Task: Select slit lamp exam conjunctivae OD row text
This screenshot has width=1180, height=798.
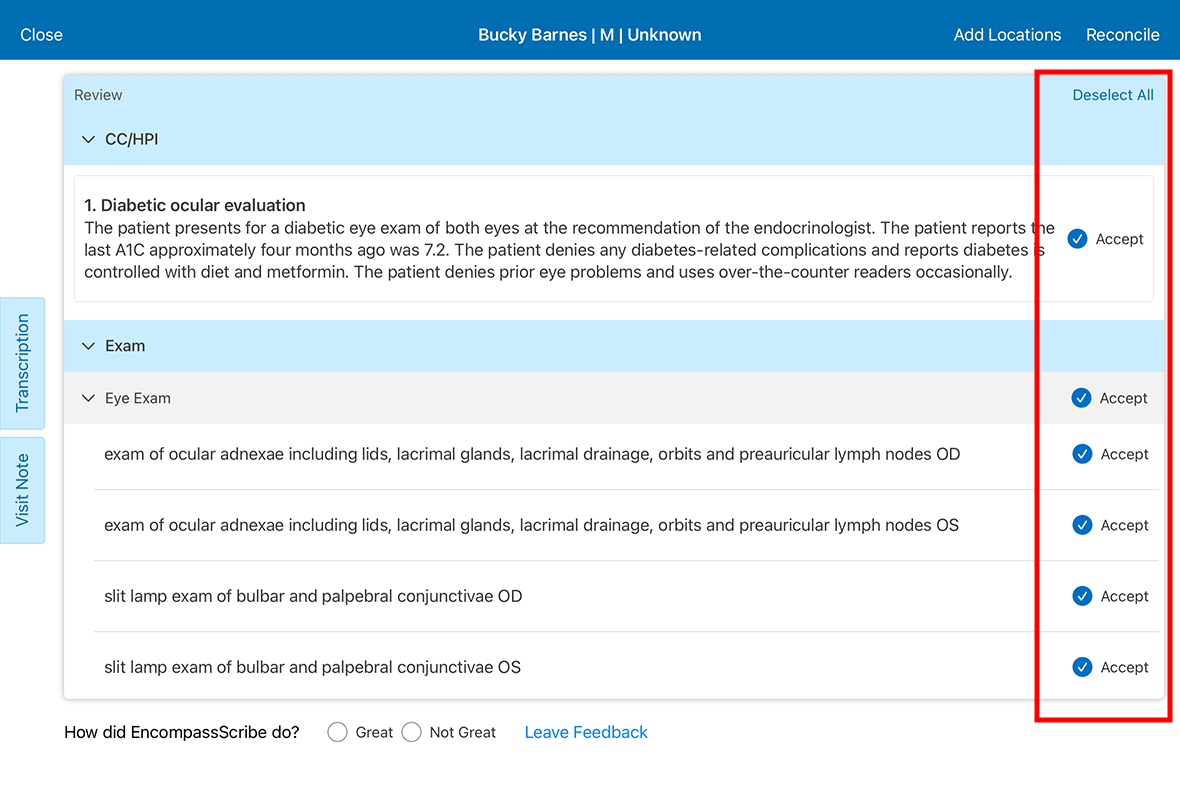Action: coord(313,596)
